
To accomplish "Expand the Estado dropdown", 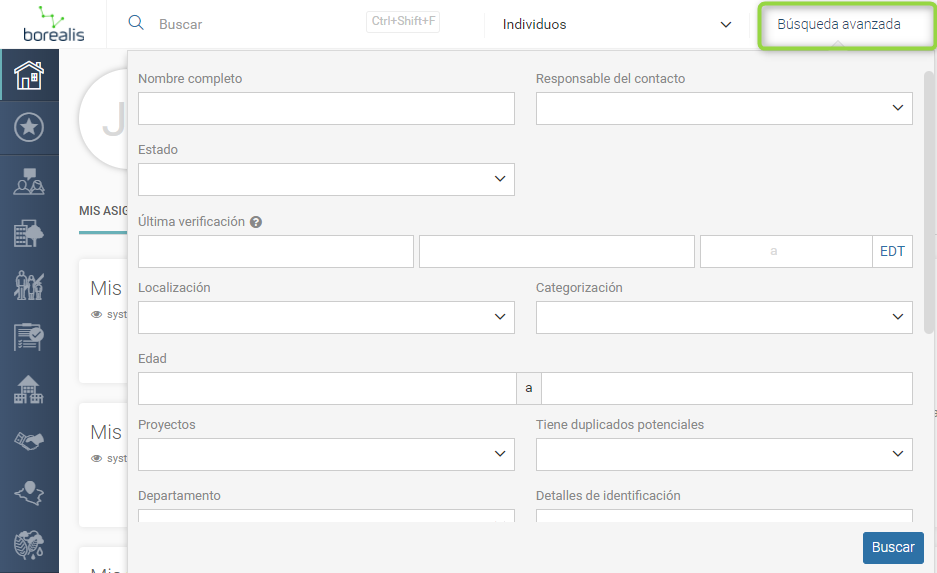I will tap(326, 179).
